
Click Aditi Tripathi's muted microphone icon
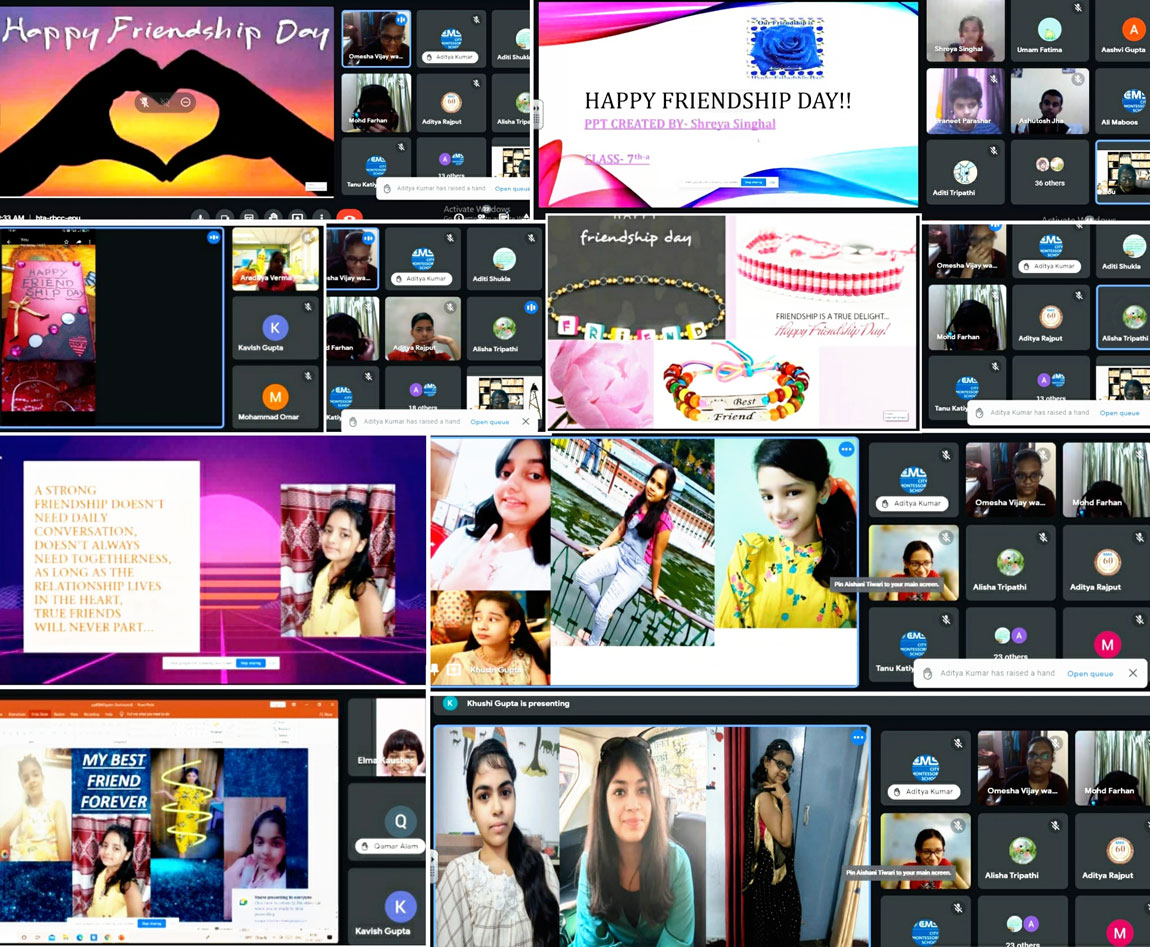coord(993,150)
